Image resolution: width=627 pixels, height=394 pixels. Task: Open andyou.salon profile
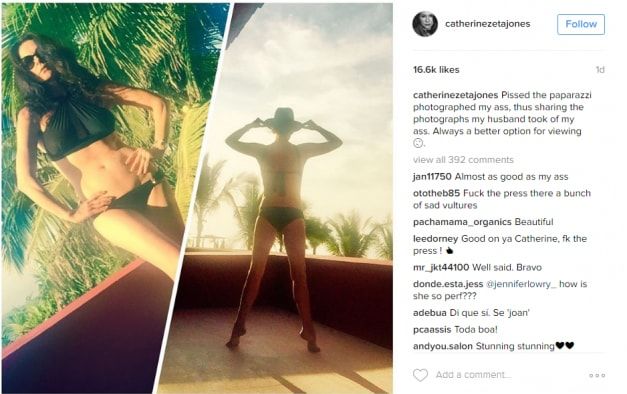(443, 346)
